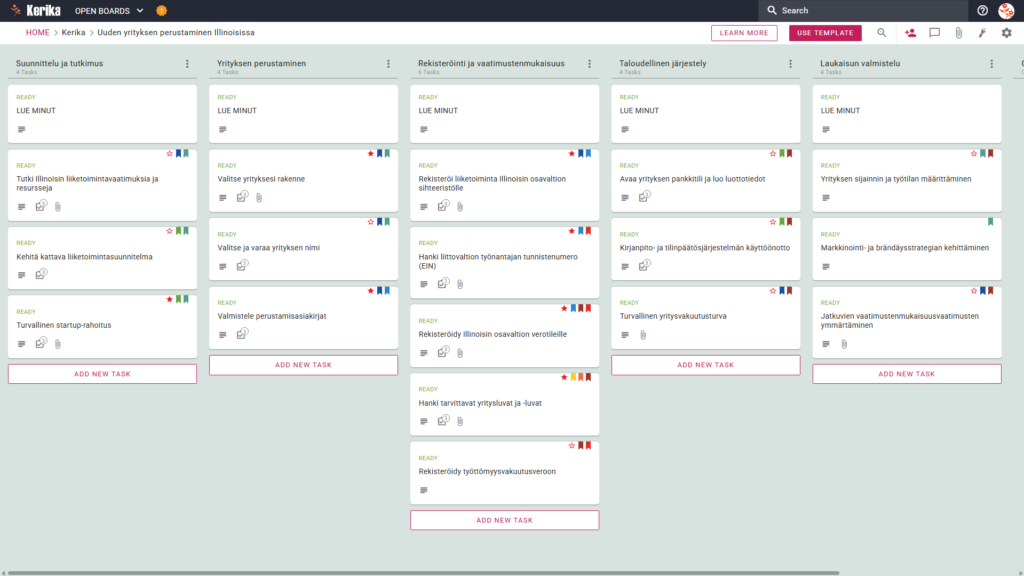Open checklist icon on Valitse yrityksesi rakenne card
This screenshot has width=1024, height=576.
242,197
